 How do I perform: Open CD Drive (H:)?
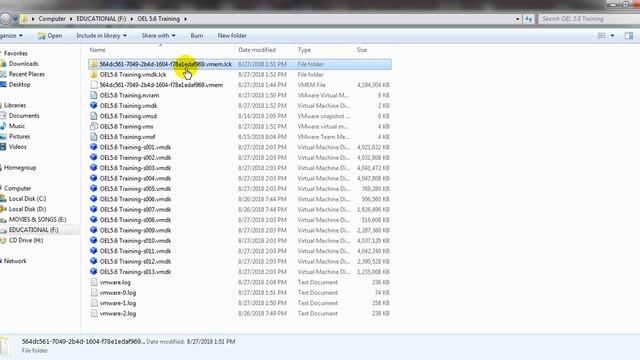26,240
